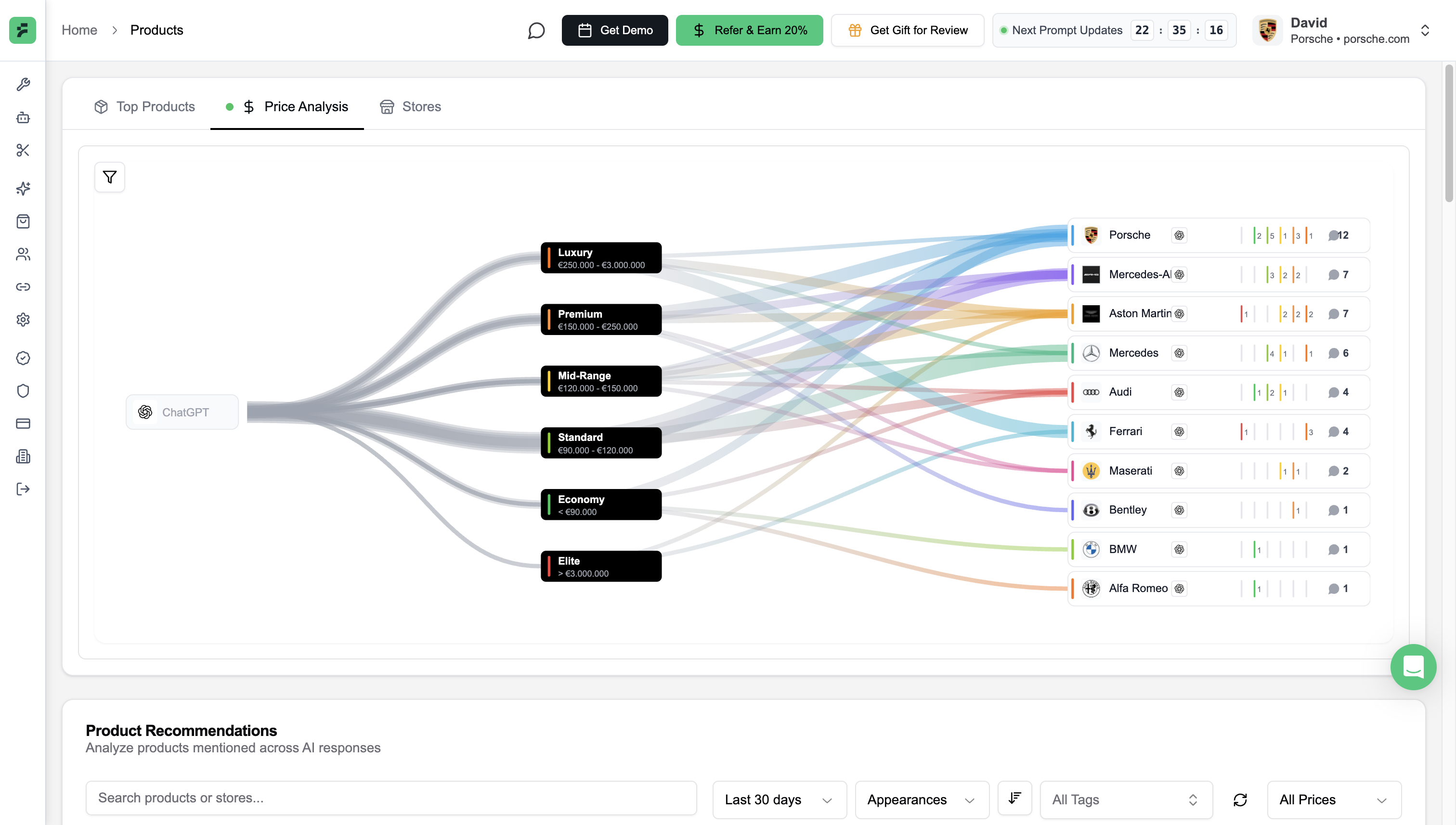Switch to the Top Products tab
This screenshot has height=825, width=1456.
click(144, 106)
